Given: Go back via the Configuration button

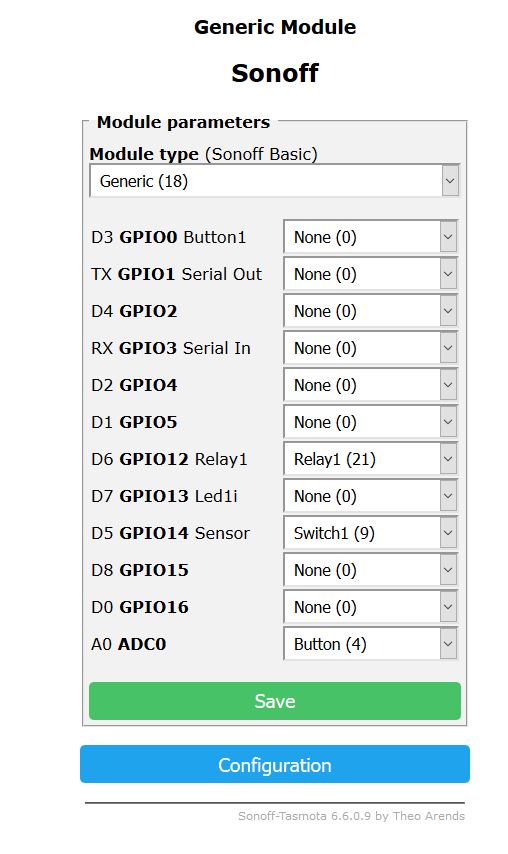Looking at the screenshot, I should tap(275, 765).
